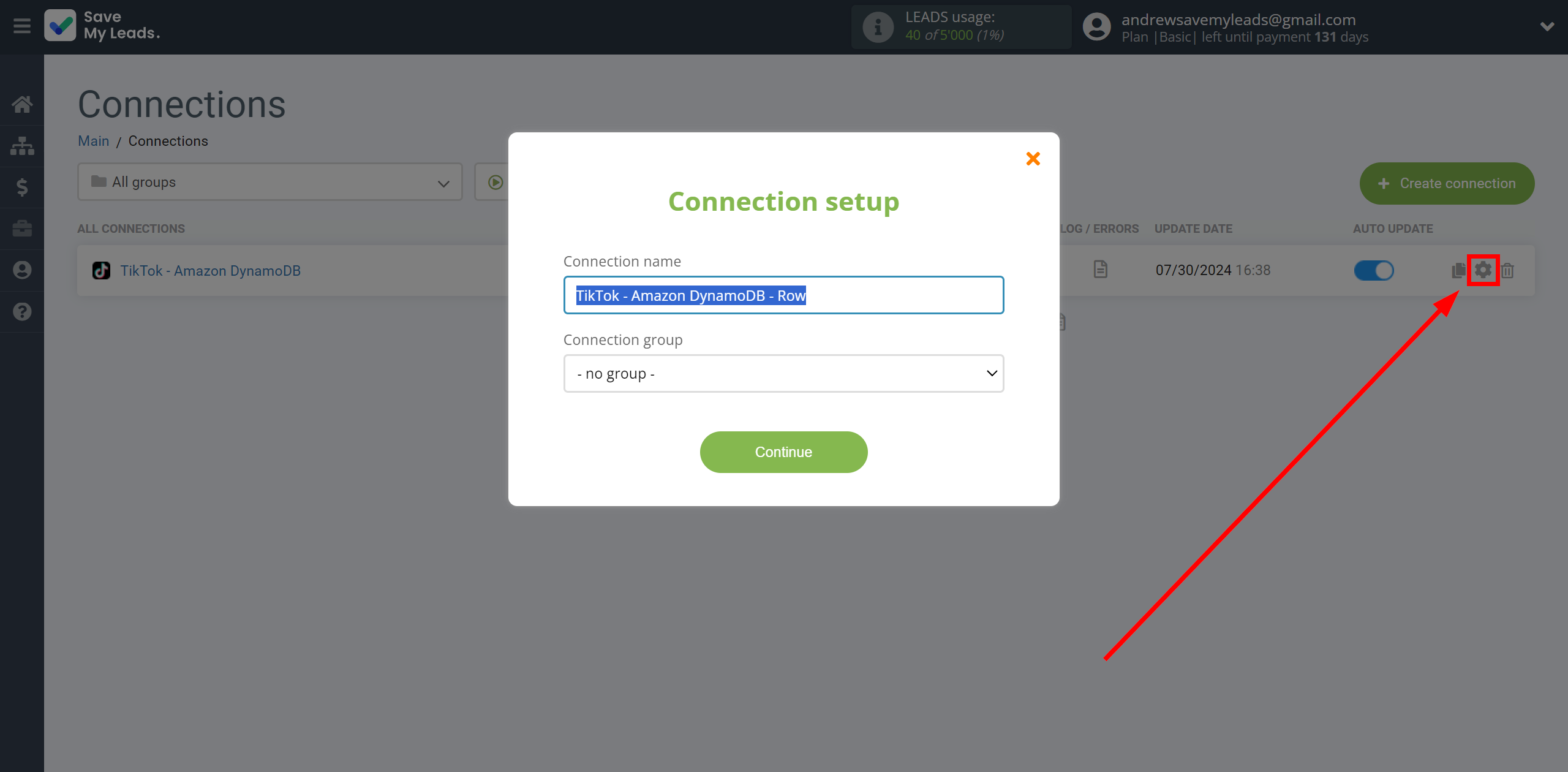The height and width of the screenshot is (772, 1568).
Task: Click the orange close X button on modal
Action: tap(1033, 159)
